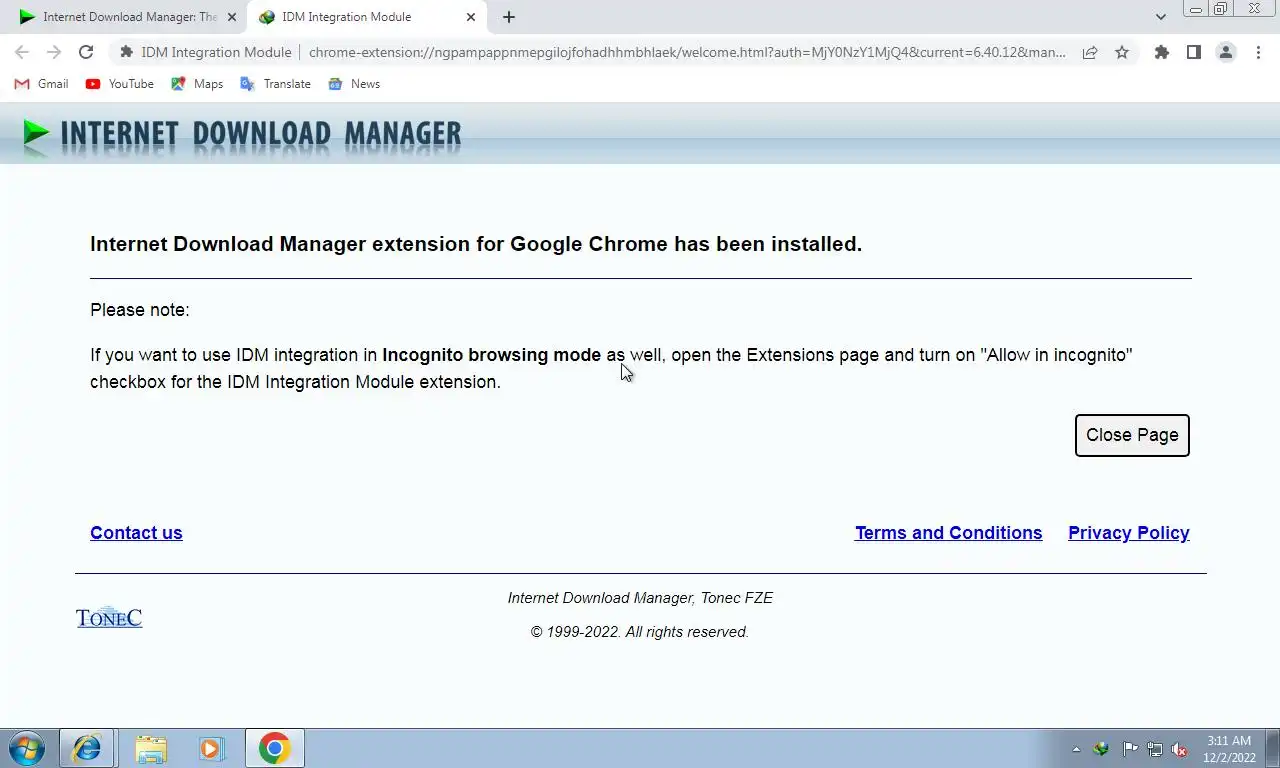Image resolution: width=1280 pixels, height=768 pixels.
Task: Open the Terms and Conditions link
Action: [x=948, y=533]
